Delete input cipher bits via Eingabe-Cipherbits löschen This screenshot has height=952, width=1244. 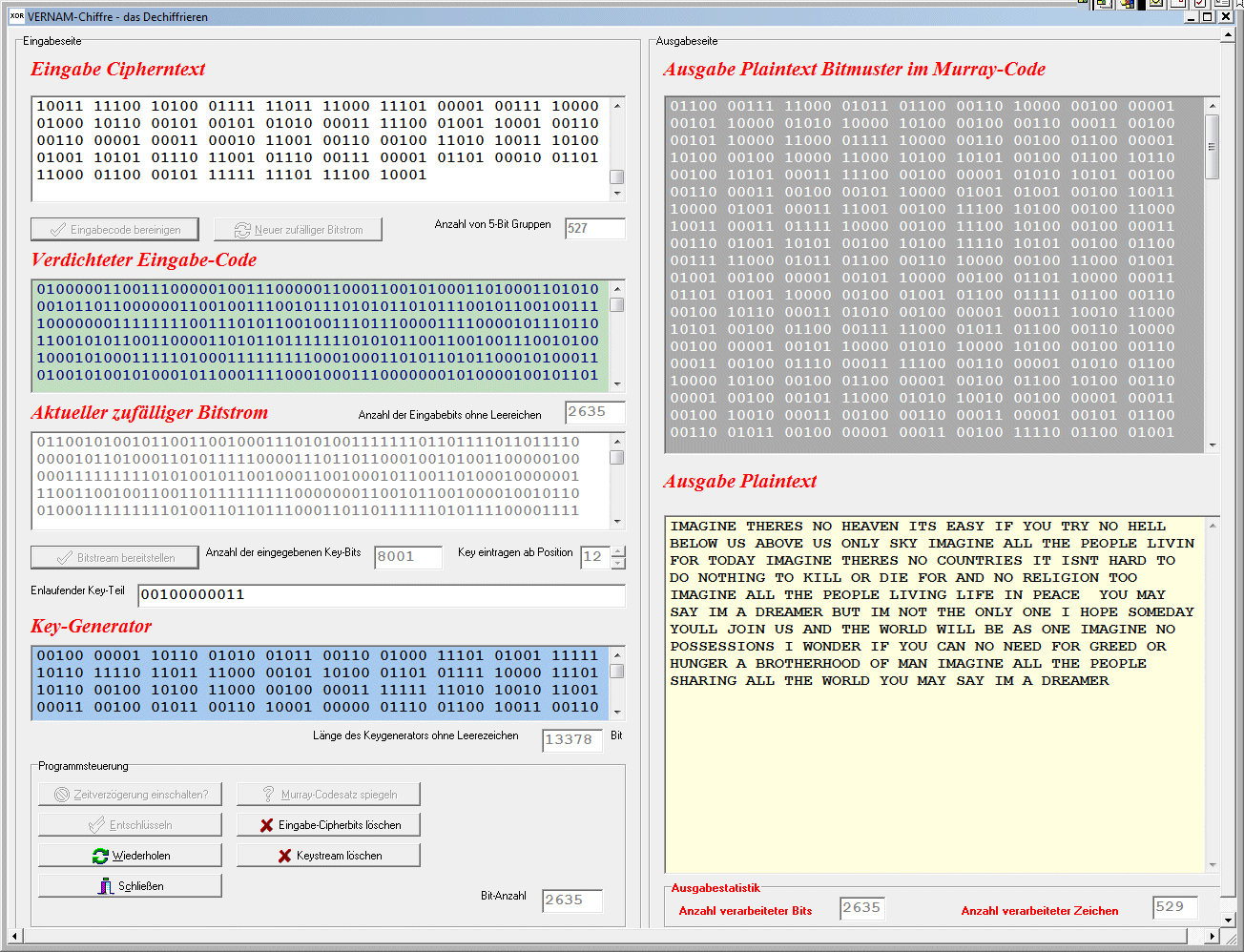point(328,825)
